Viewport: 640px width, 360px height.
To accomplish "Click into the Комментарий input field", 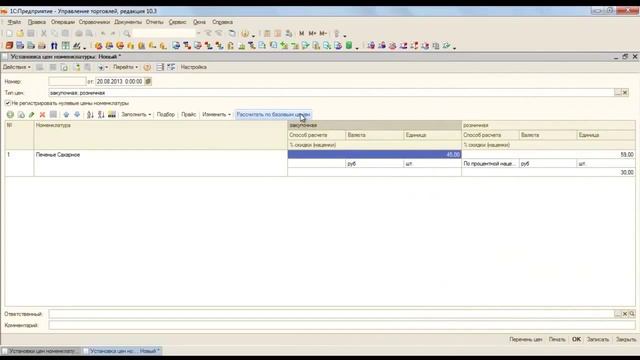I will (x=342, y=325).
